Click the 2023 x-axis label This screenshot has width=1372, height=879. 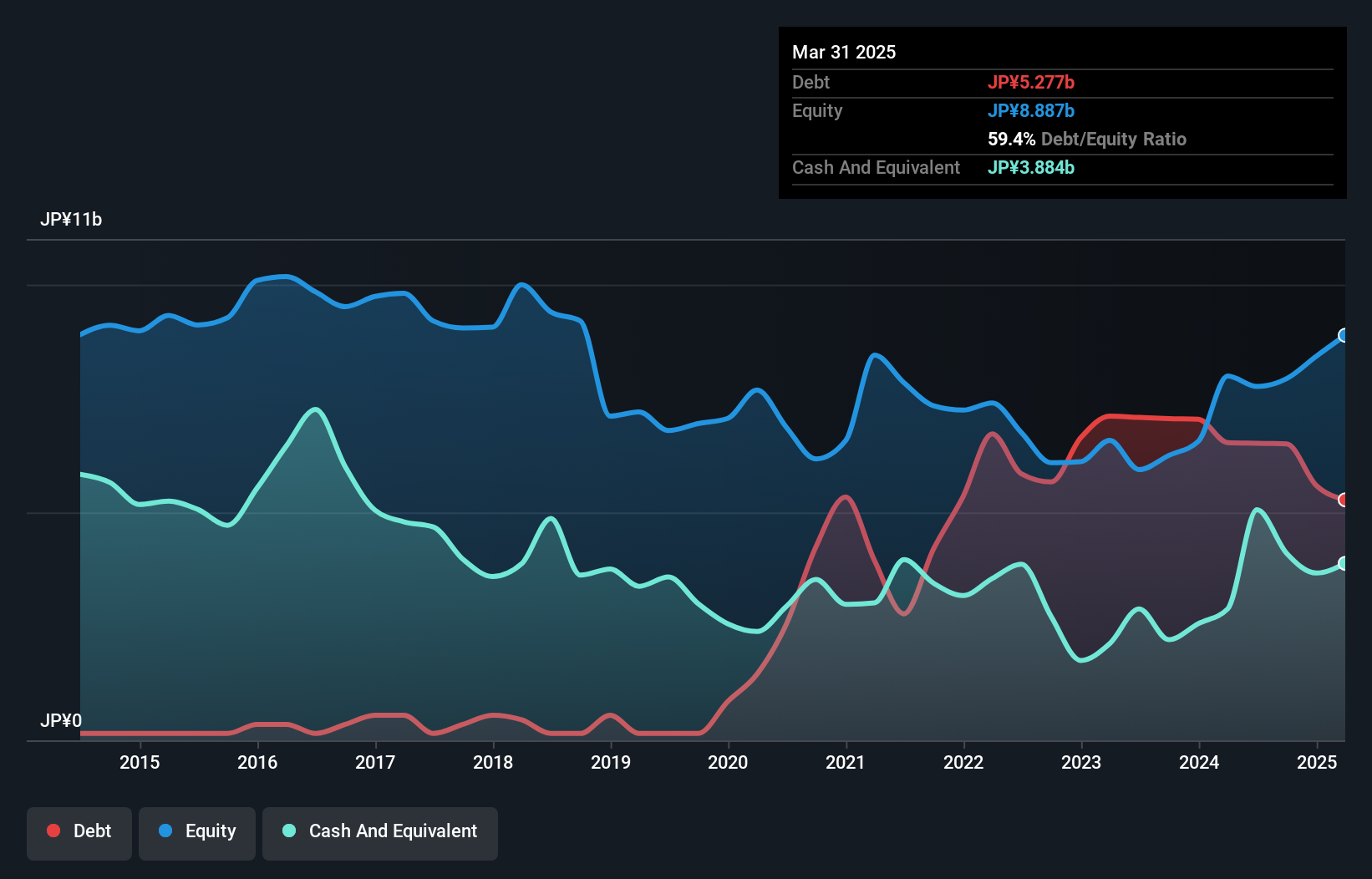(1081, 762)
